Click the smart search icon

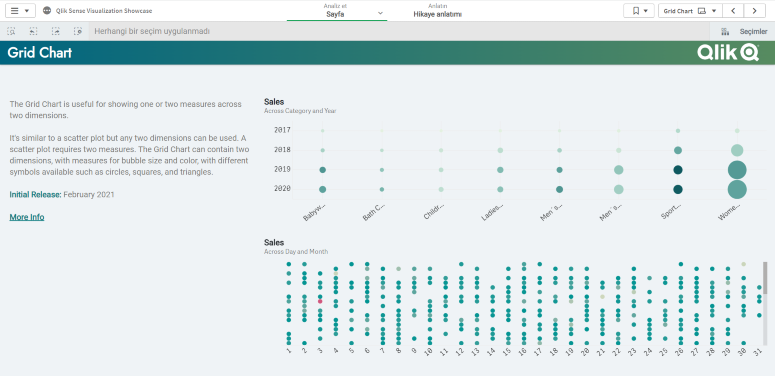(11, 31)
